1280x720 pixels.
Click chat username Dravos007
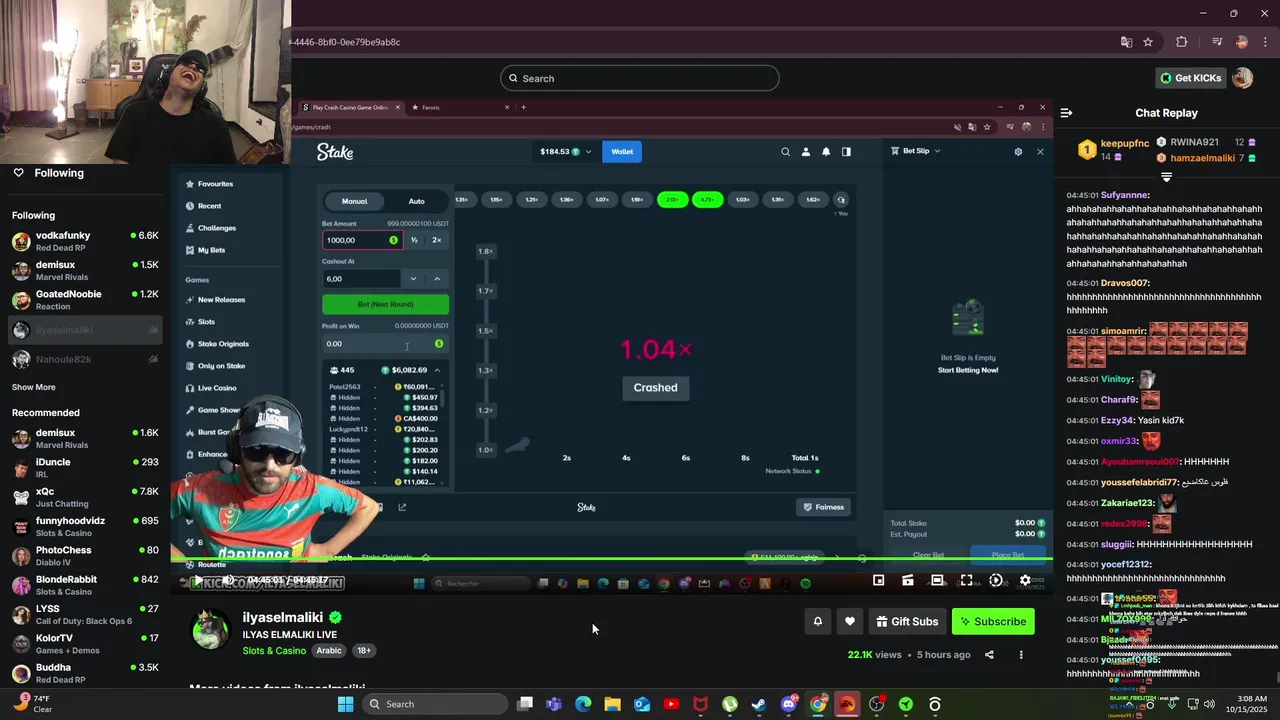(1125, 283)
